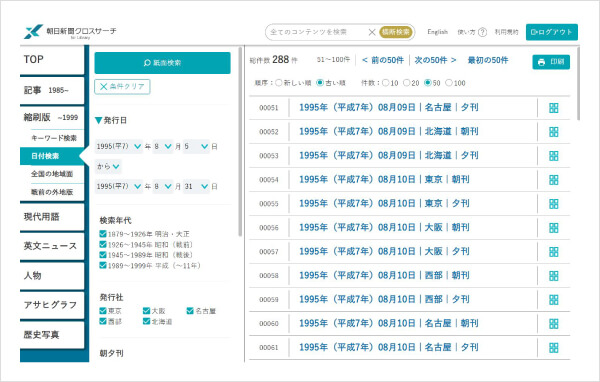Image resolution: width=600 pixels, height=382 pixels.
Task: Open 英文ニュース sidebar section
Action: coord(52,246)
